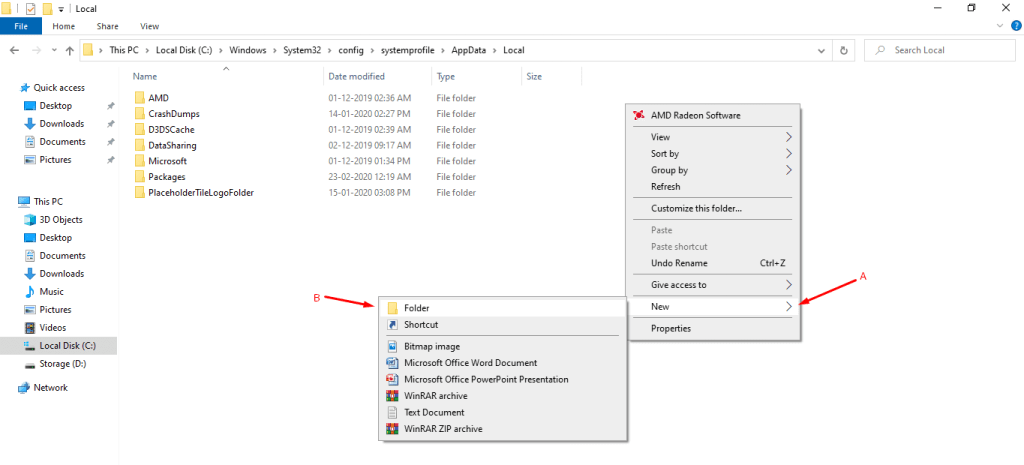Select Text Document in the New submenu
Viewport: 1024px width, 465px height.
(503, 412)
